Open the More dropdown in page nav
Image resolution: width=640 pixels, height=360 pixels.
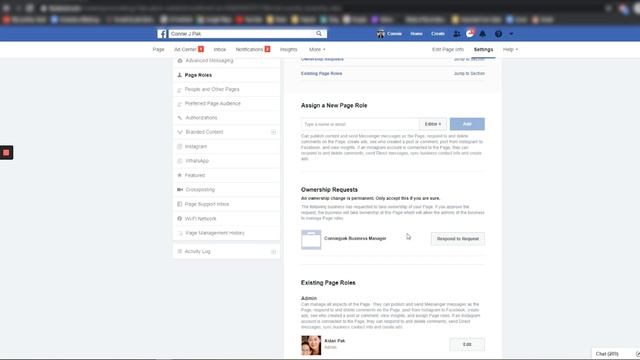[317, 49]
